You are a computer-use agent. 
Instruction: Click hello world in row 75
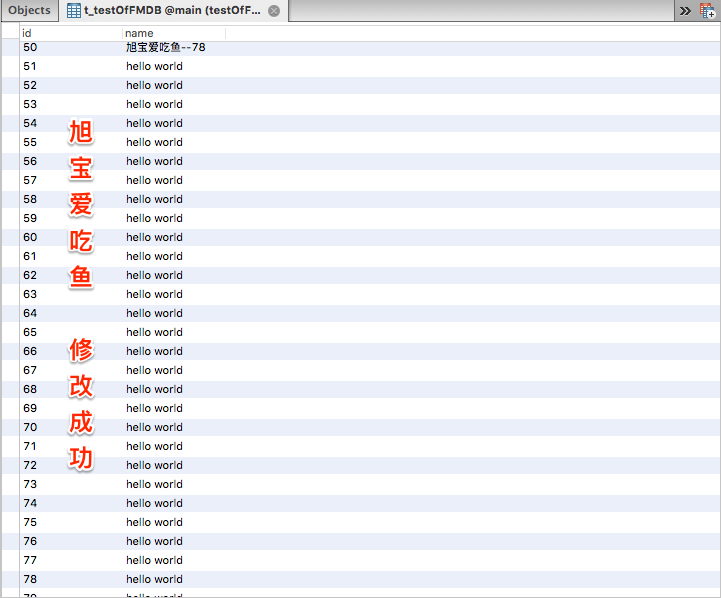click(x=154, y=522)
